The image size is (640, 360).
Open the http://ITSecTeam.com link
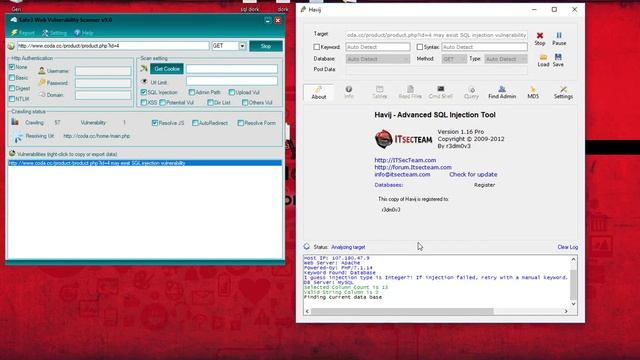405,160
